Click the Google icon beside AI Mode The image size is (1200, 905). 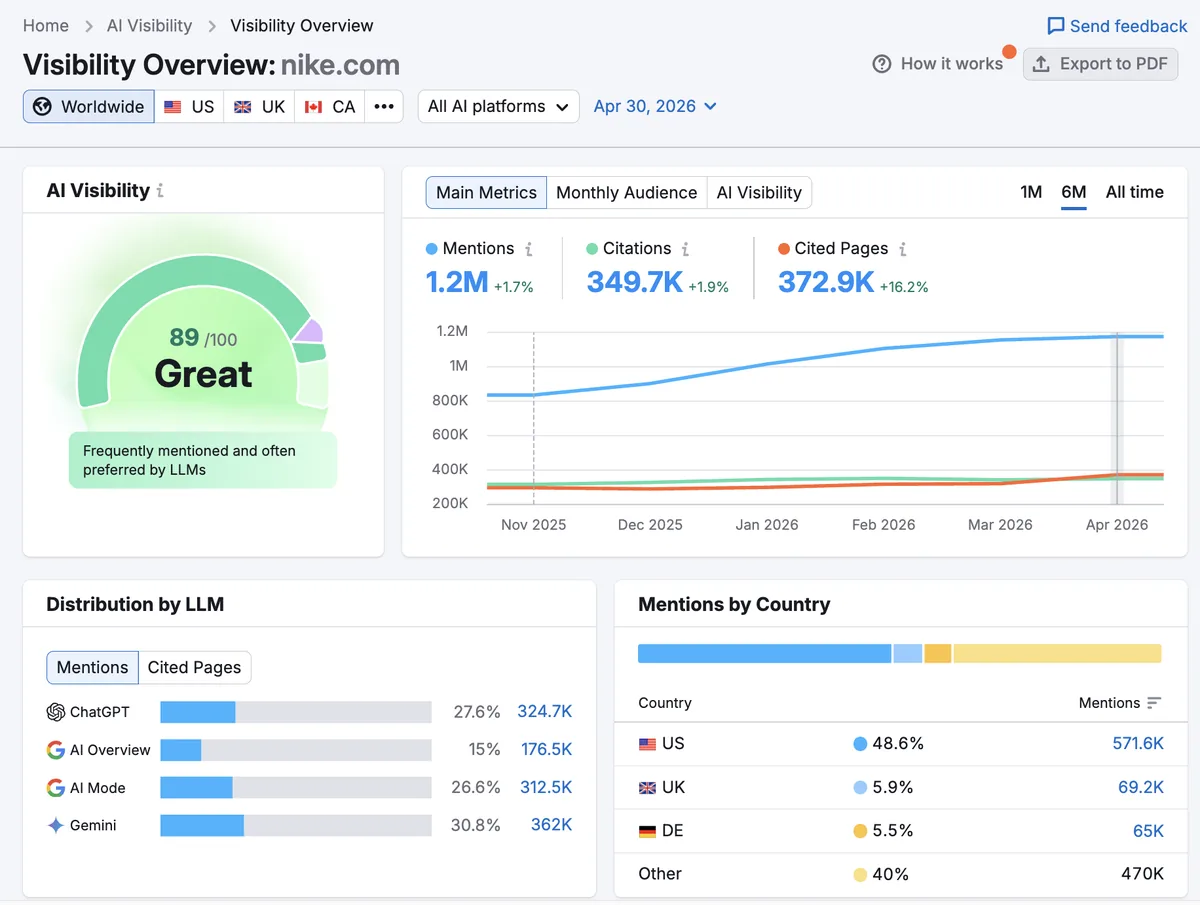(x=56, y=788)
